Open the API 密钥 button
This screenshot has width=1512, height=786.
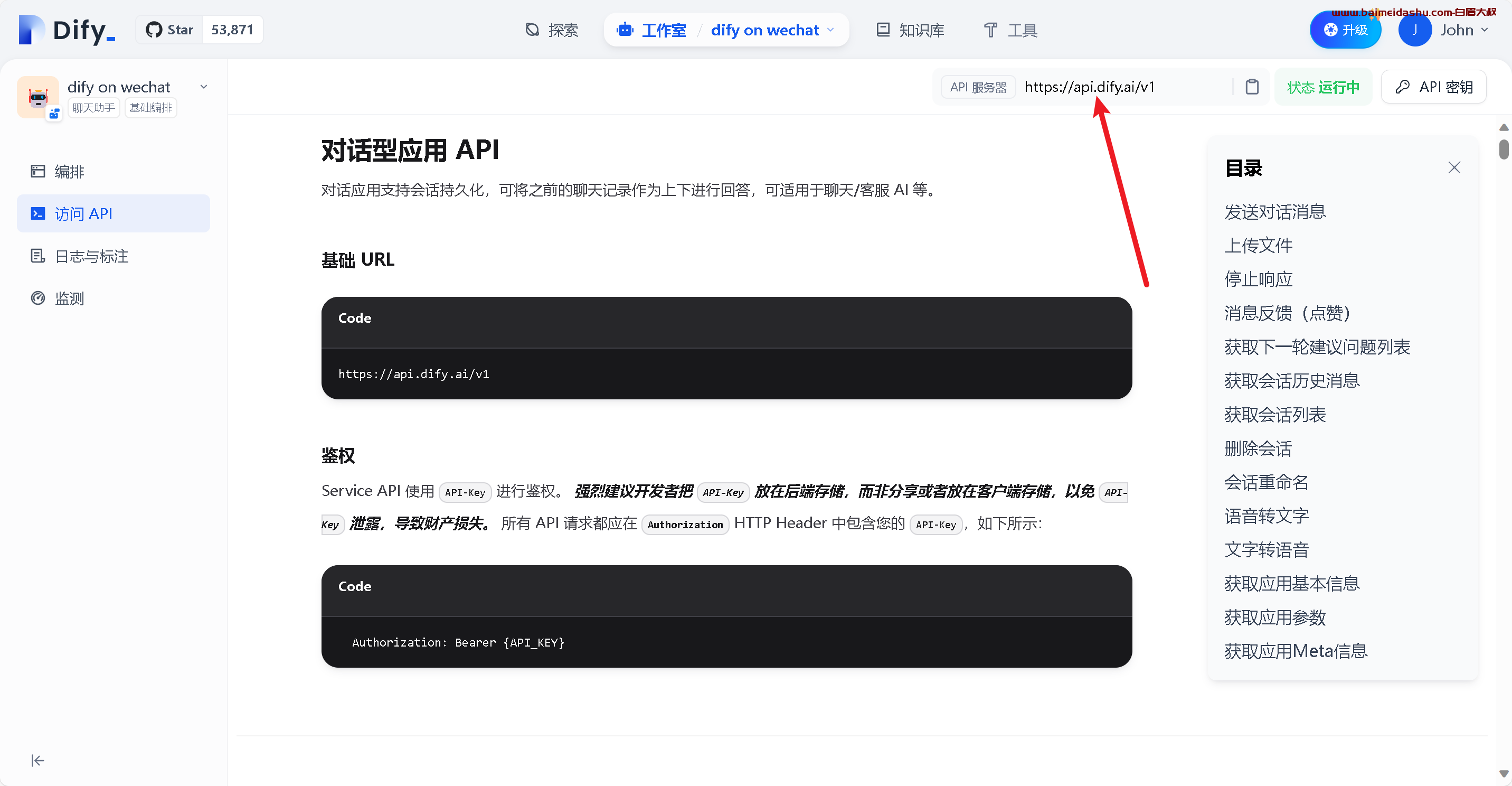[1433, 87]
